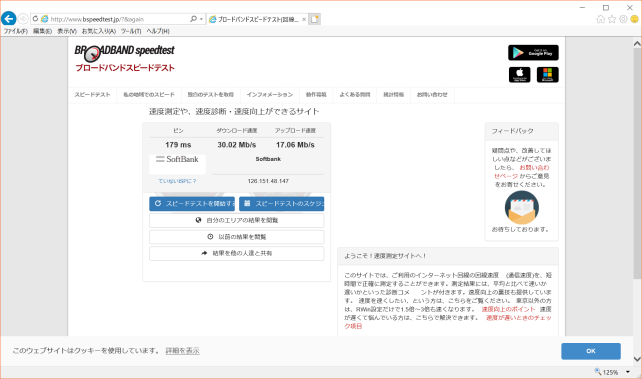Click the 179 ms ping value
This screenshot has height=379, width=642.
(178, 145)
